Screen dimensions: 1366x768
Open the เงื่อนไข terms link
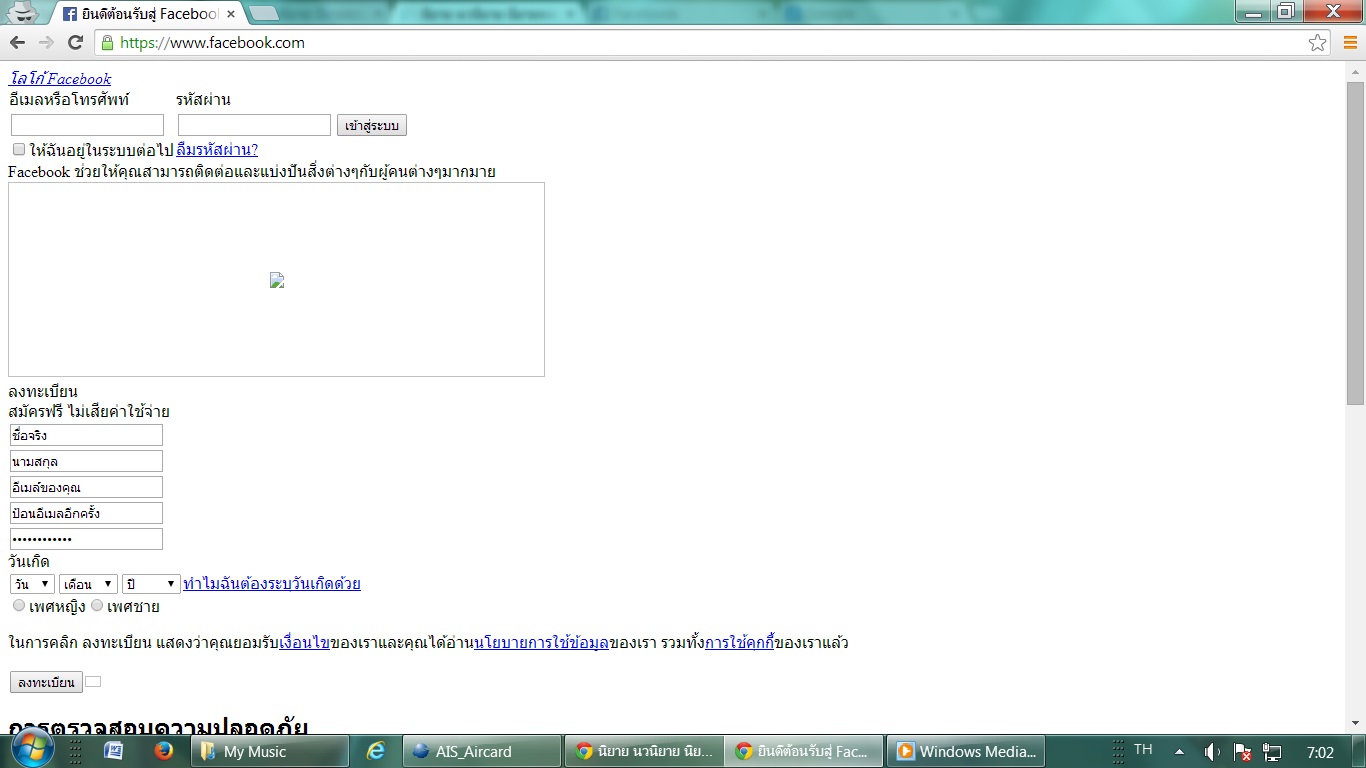pyautogui.click(x=304, y=643)
